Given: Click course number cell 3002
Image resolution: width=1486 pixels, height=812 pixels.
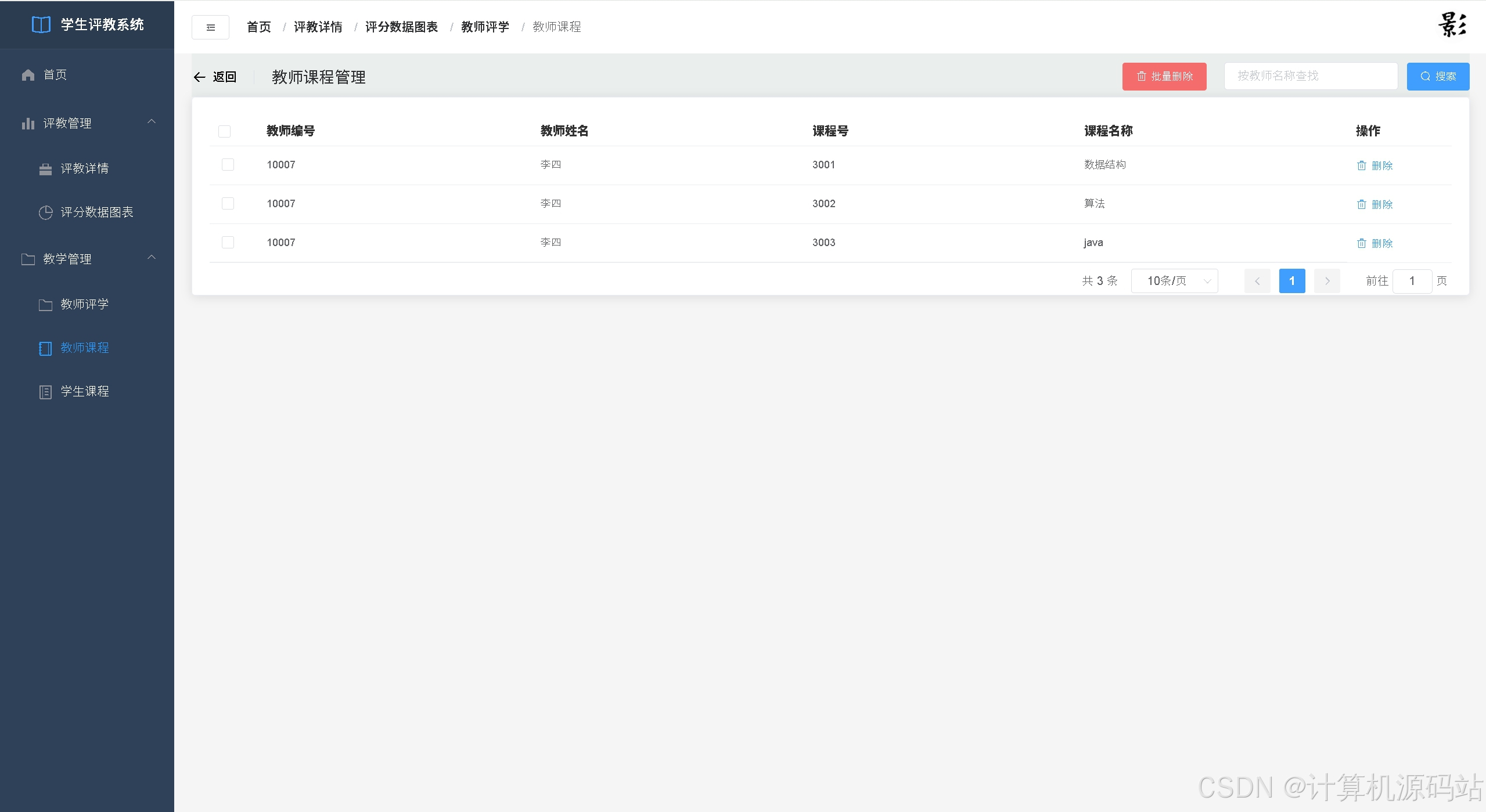Looking at the screenshot, I should (x=824, y=204).
